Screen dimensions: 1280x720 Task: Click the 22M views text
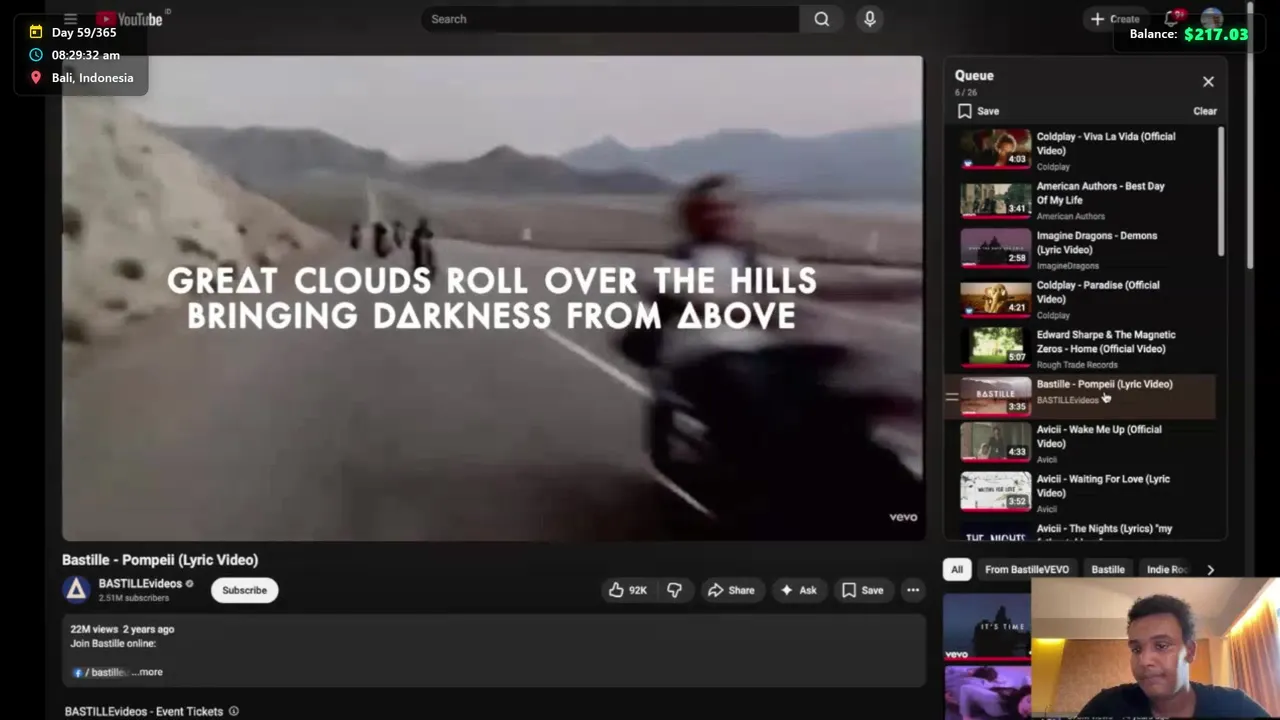94,629
